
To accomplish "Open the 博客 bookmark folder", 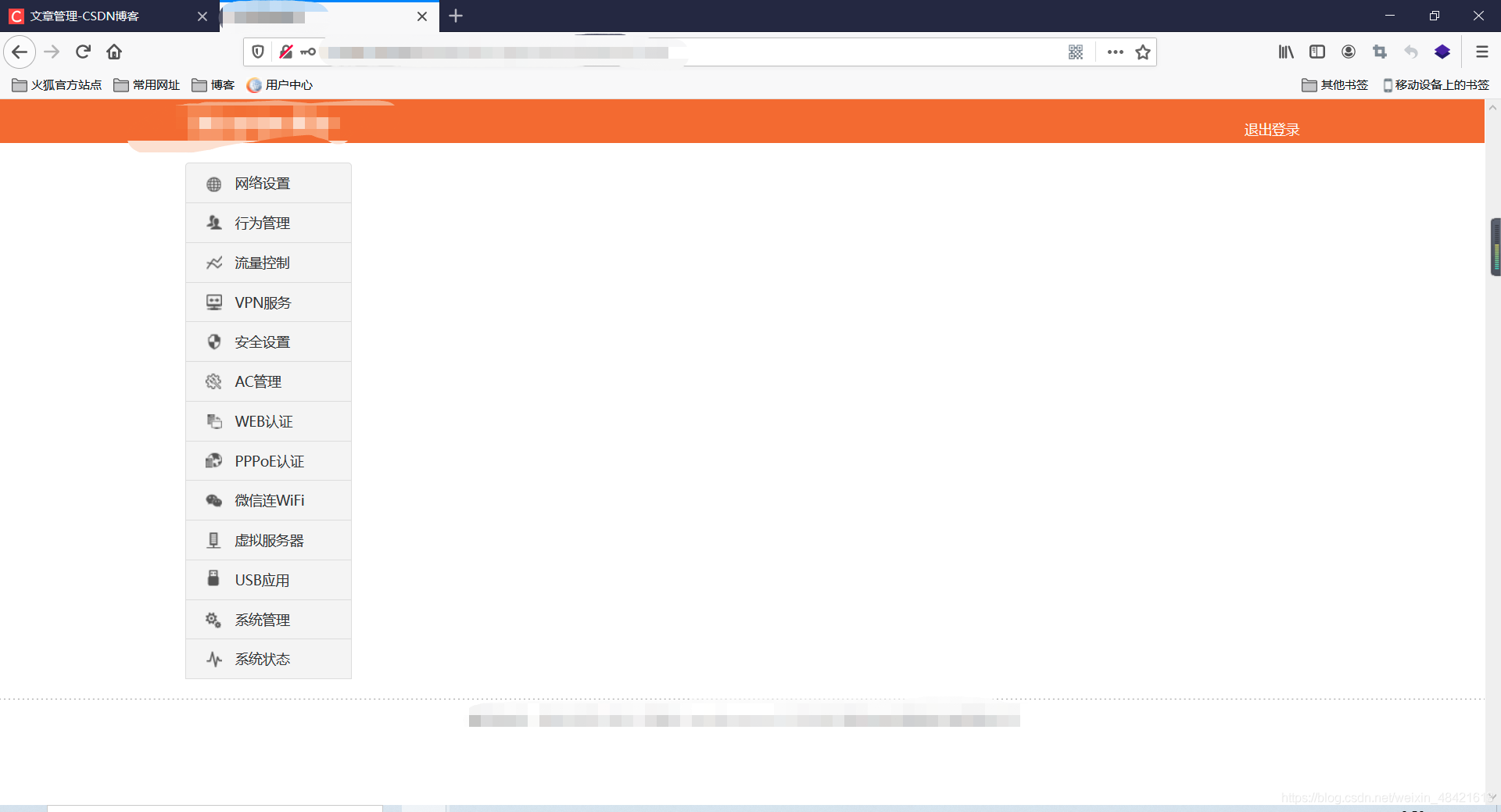I will (213, 84).
